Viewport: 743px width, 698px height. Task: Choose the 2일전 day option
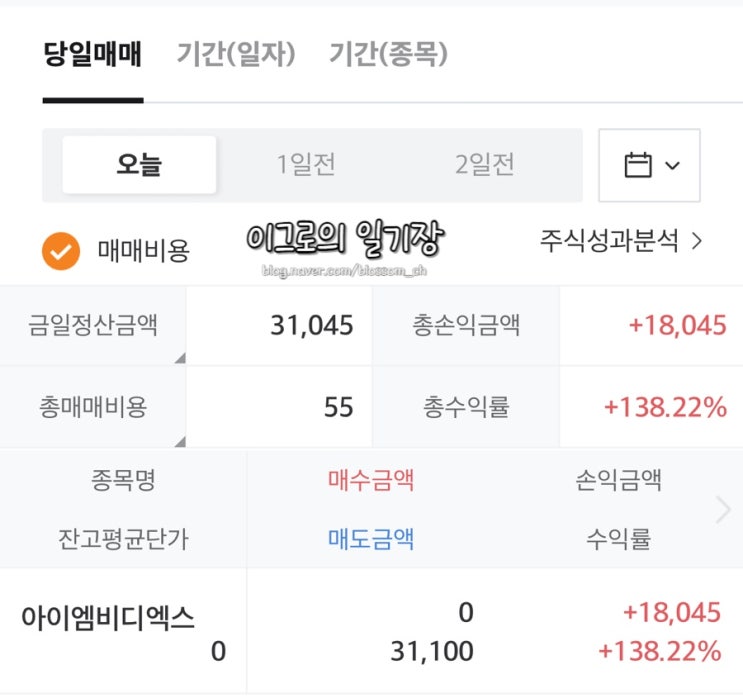(x=484, y=165)
